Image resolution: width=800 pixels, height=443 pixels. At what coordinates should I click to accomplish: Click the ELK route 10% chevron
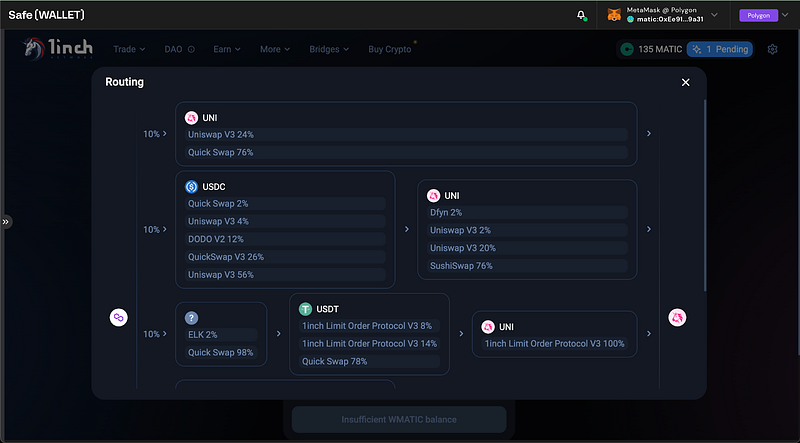(x=164, y=334)
